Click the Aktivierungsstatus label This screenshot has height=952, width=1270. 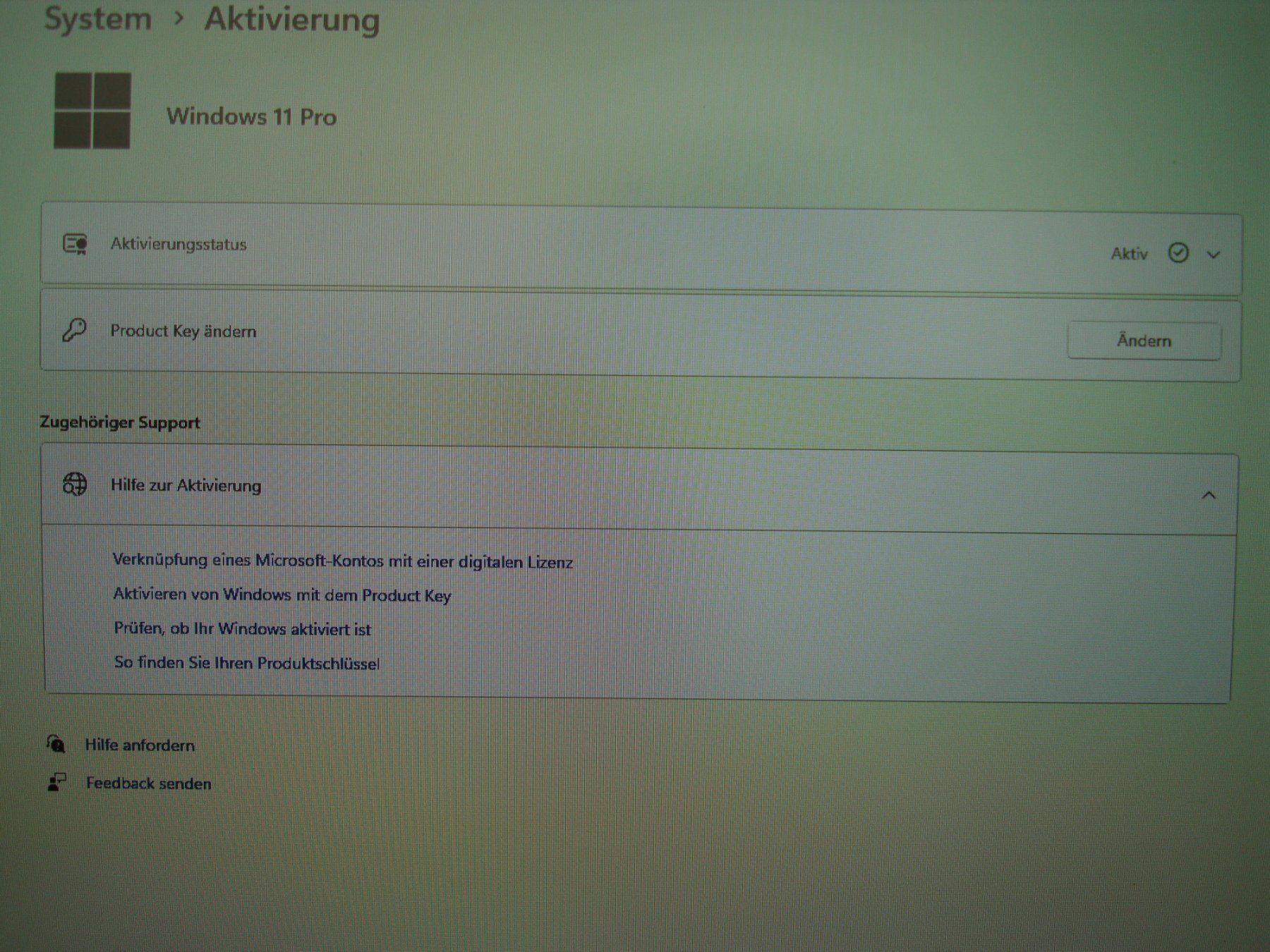179,244
